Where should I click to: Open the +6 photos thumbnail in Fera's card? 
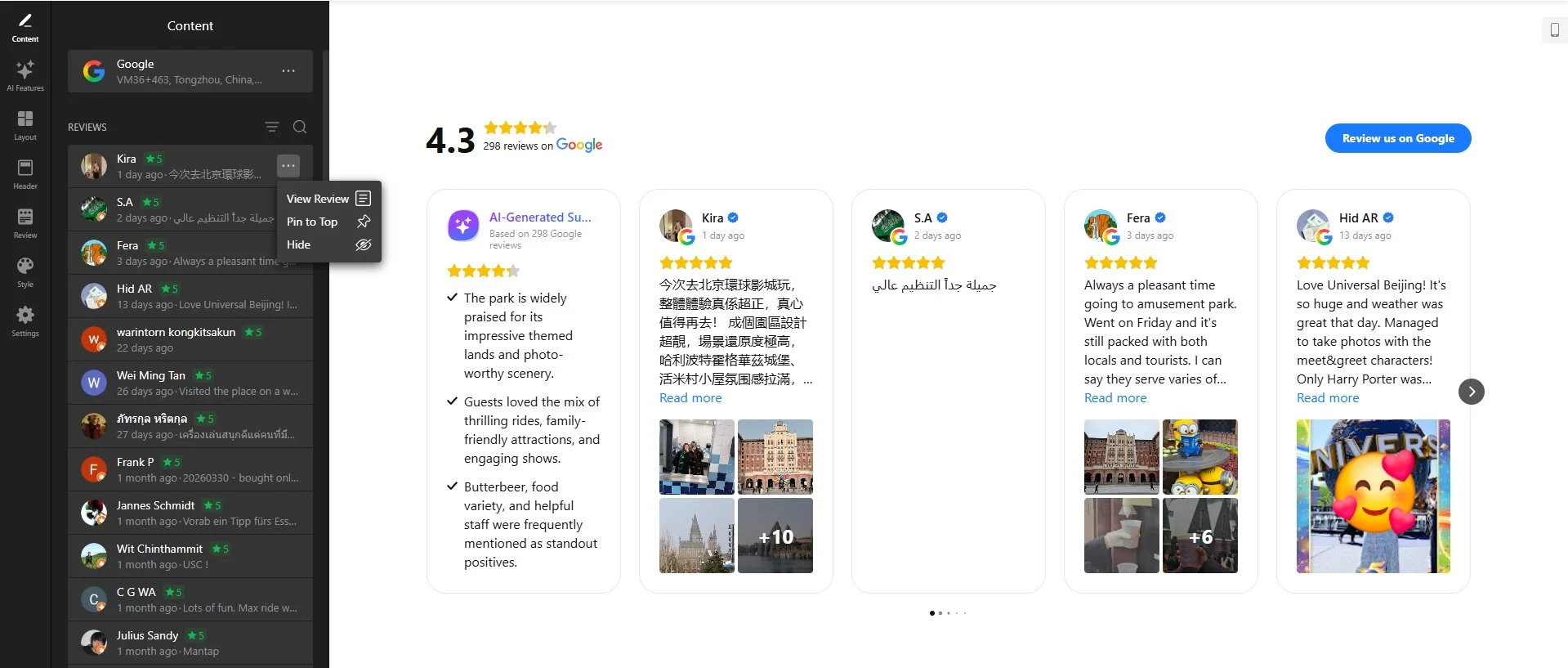coord(1200,536)
